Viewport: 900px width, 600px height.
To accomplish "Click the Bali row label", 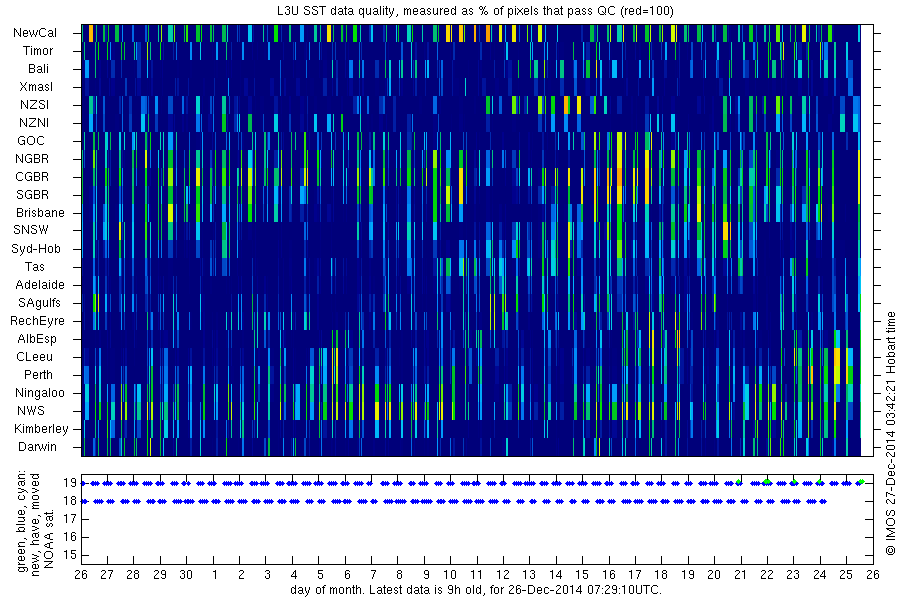I will coord(38,69).
